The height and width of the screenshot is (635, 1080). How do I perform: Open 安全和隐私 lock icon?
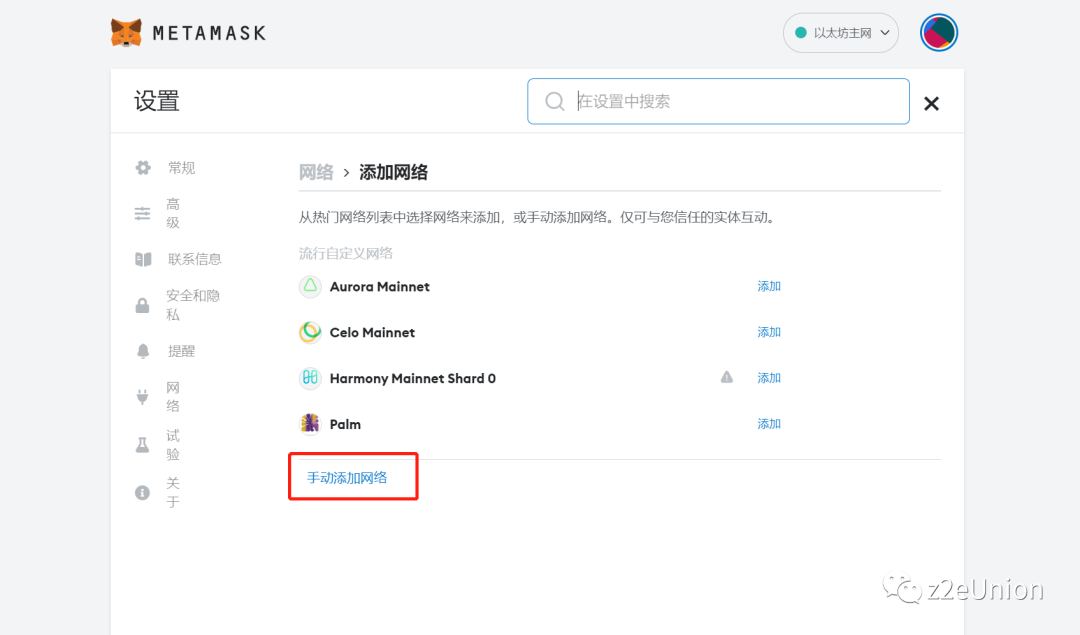pos(141,304)
